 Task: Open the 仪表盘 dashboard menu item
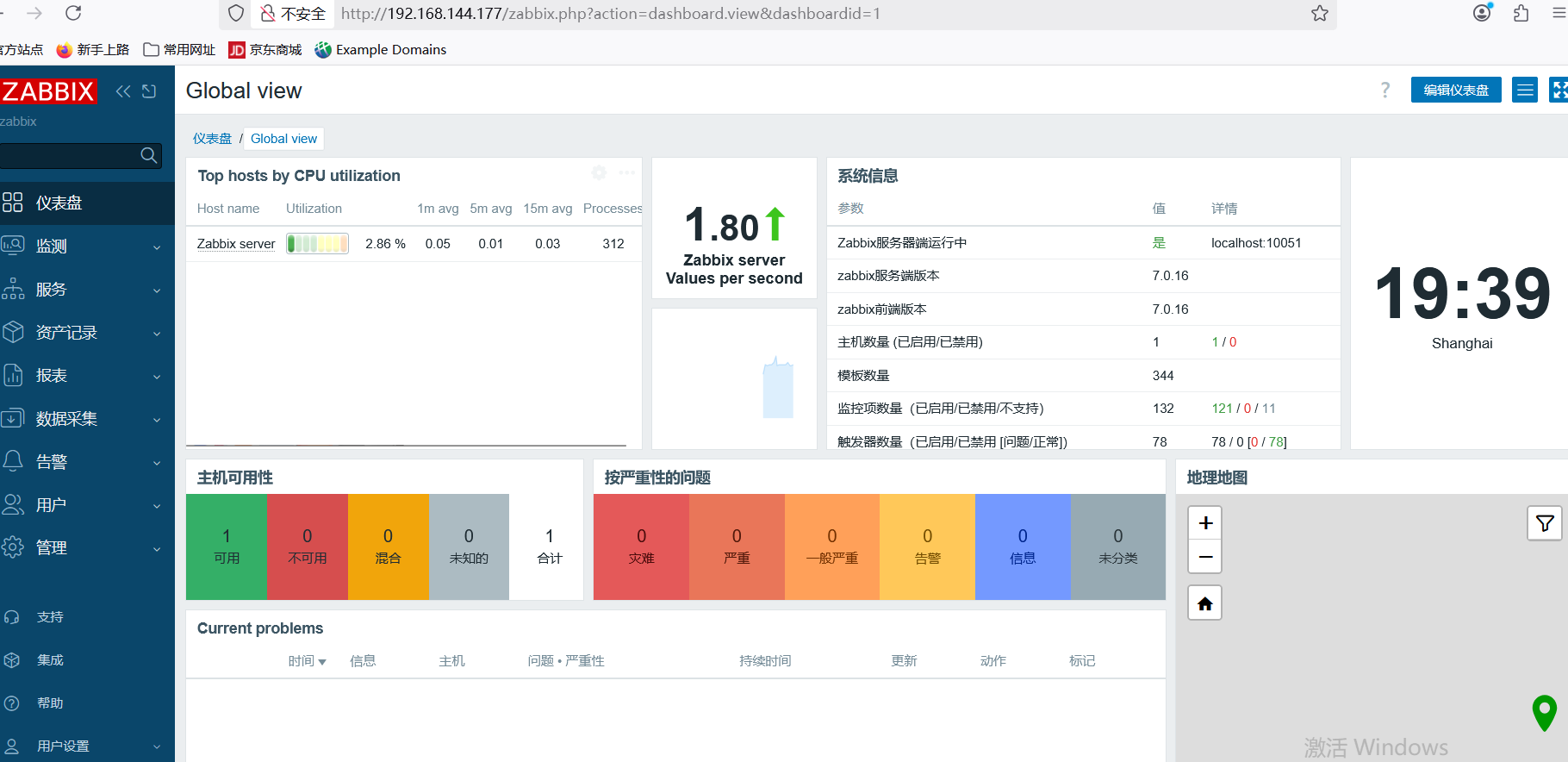[86, 203]
